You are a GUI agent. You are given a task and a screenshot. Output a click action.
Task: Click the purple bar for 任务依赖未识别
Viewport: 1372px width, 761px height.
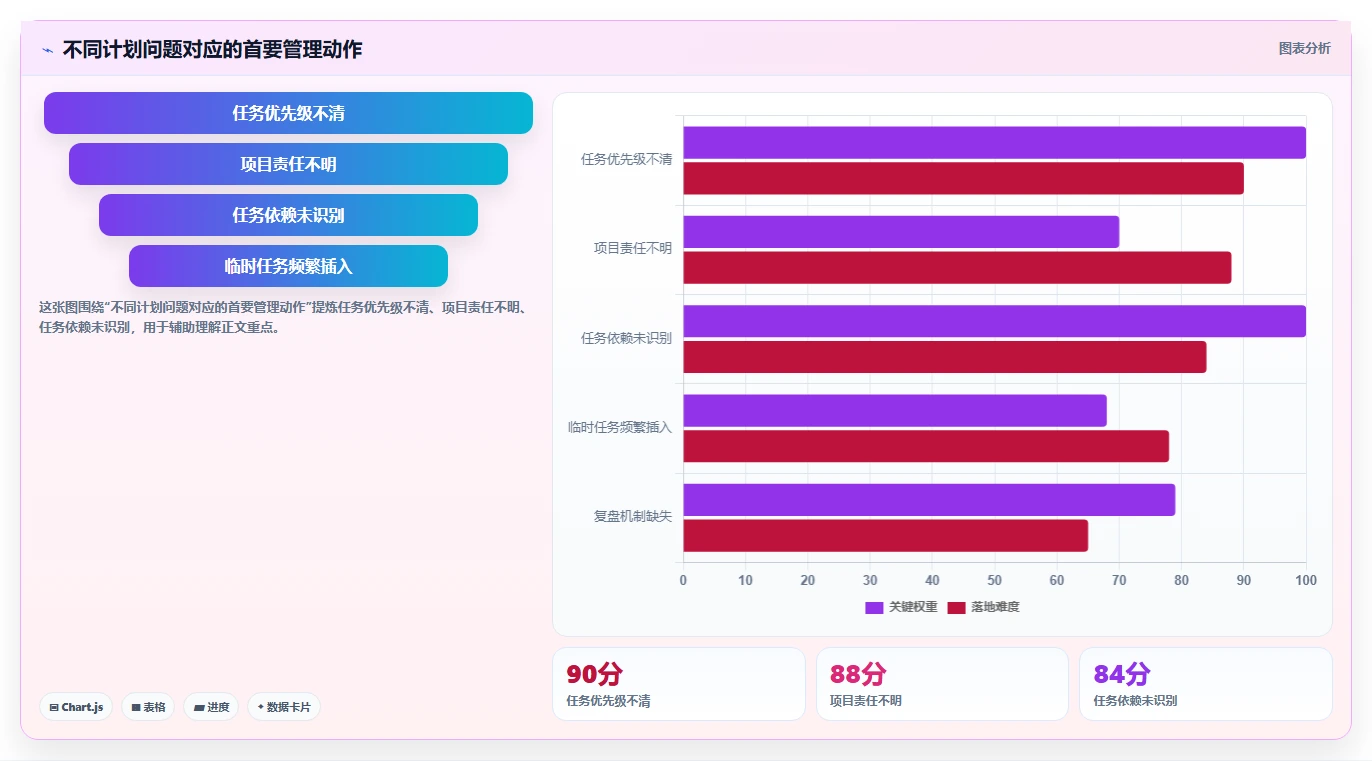tap(994, 321)
